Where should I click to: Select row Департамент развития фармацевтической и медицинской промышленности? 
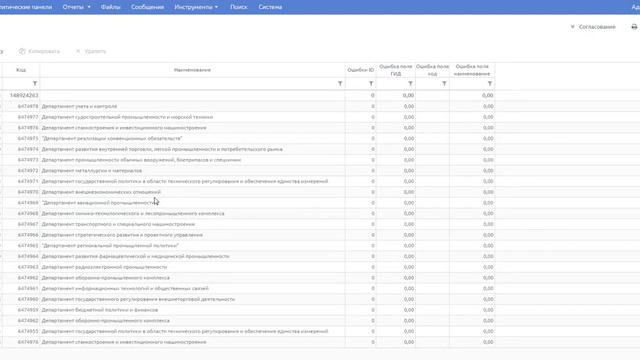tap(247, 256)
